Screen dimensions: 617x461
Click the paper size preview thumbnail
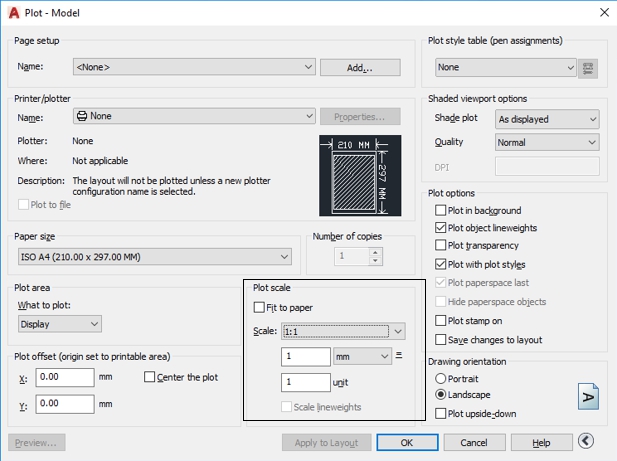(360, 175)
